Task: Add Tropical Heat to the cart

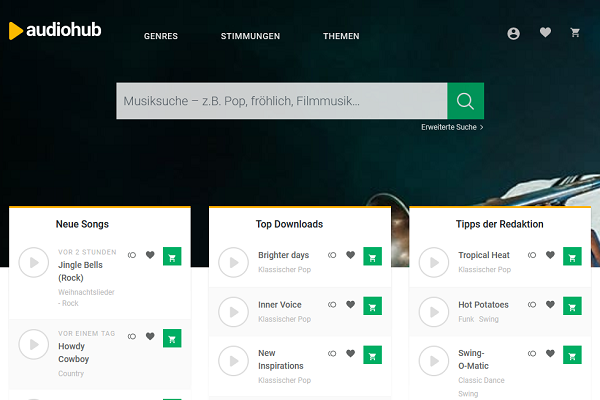Action: click(572, 256)
